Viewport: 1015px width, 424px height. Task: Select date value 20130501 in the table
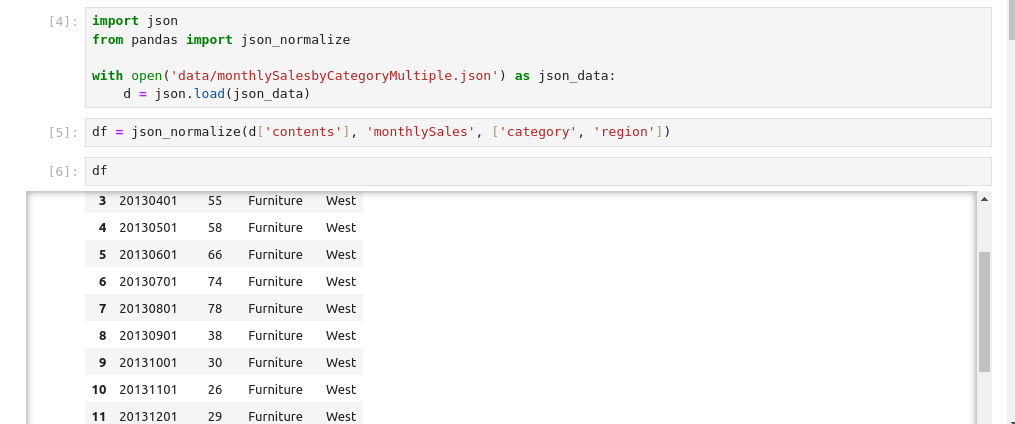click(148, 228)
